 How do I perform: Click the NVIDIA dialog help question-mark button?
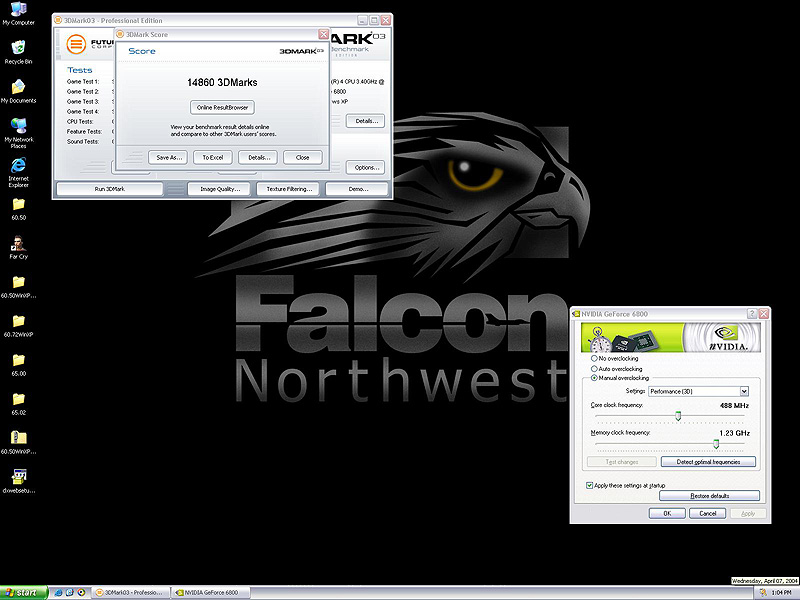(752, 314)
